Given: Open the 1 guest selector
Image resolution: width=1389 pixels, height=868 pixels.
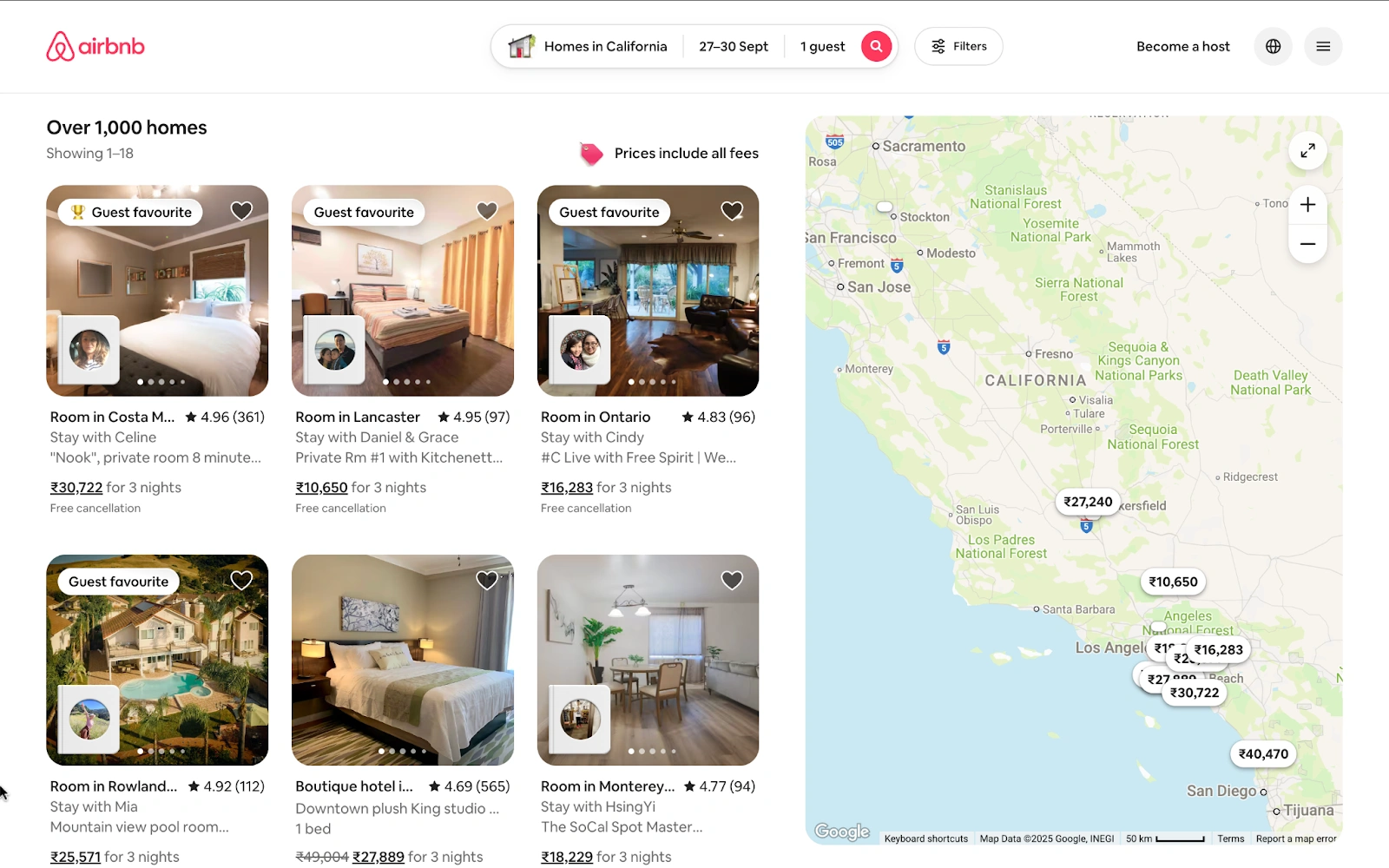Looking at the screenshot, I should pos(822,46).
